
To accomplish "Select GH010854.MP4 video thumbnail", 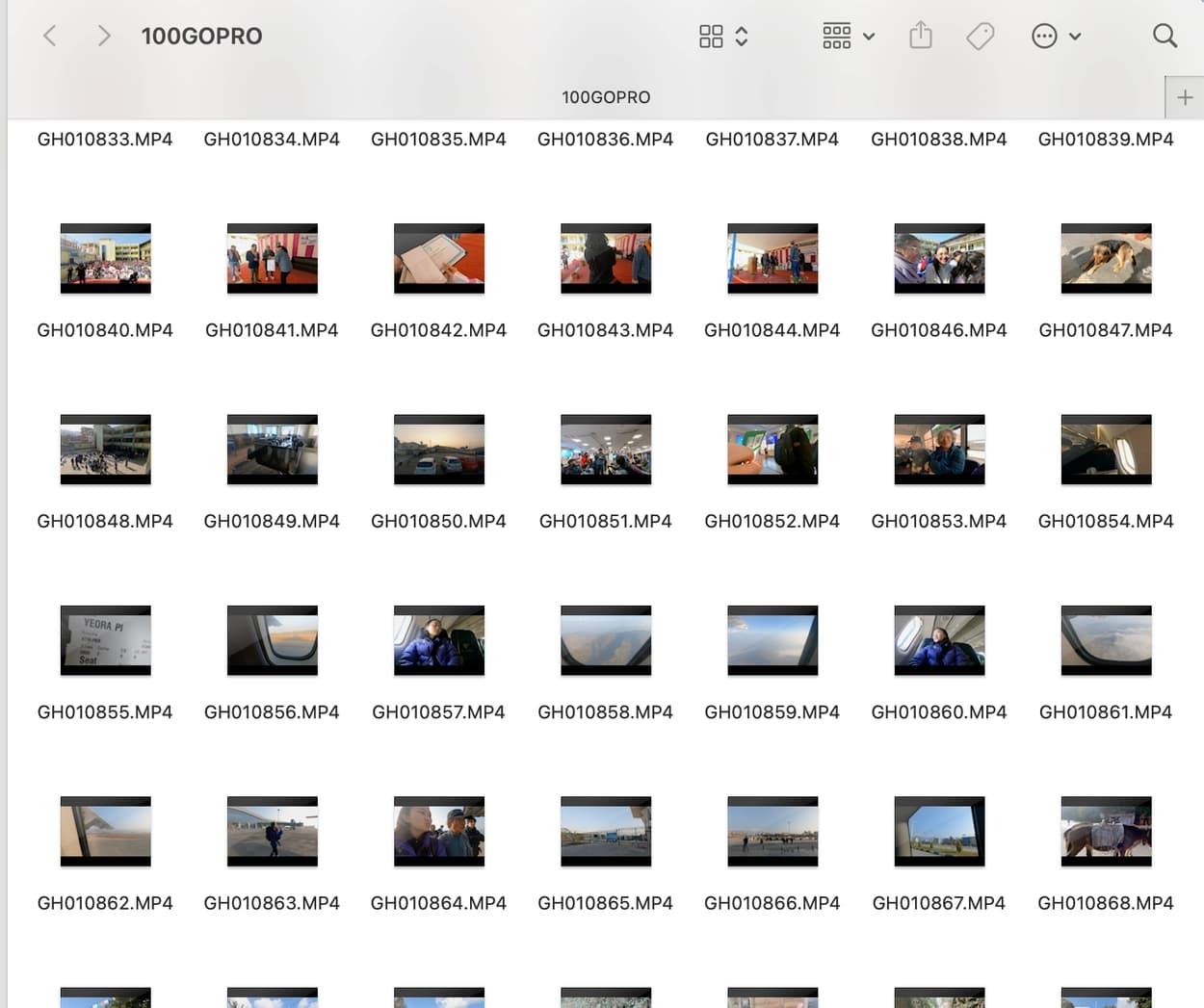I will [x=1106, y=450].
